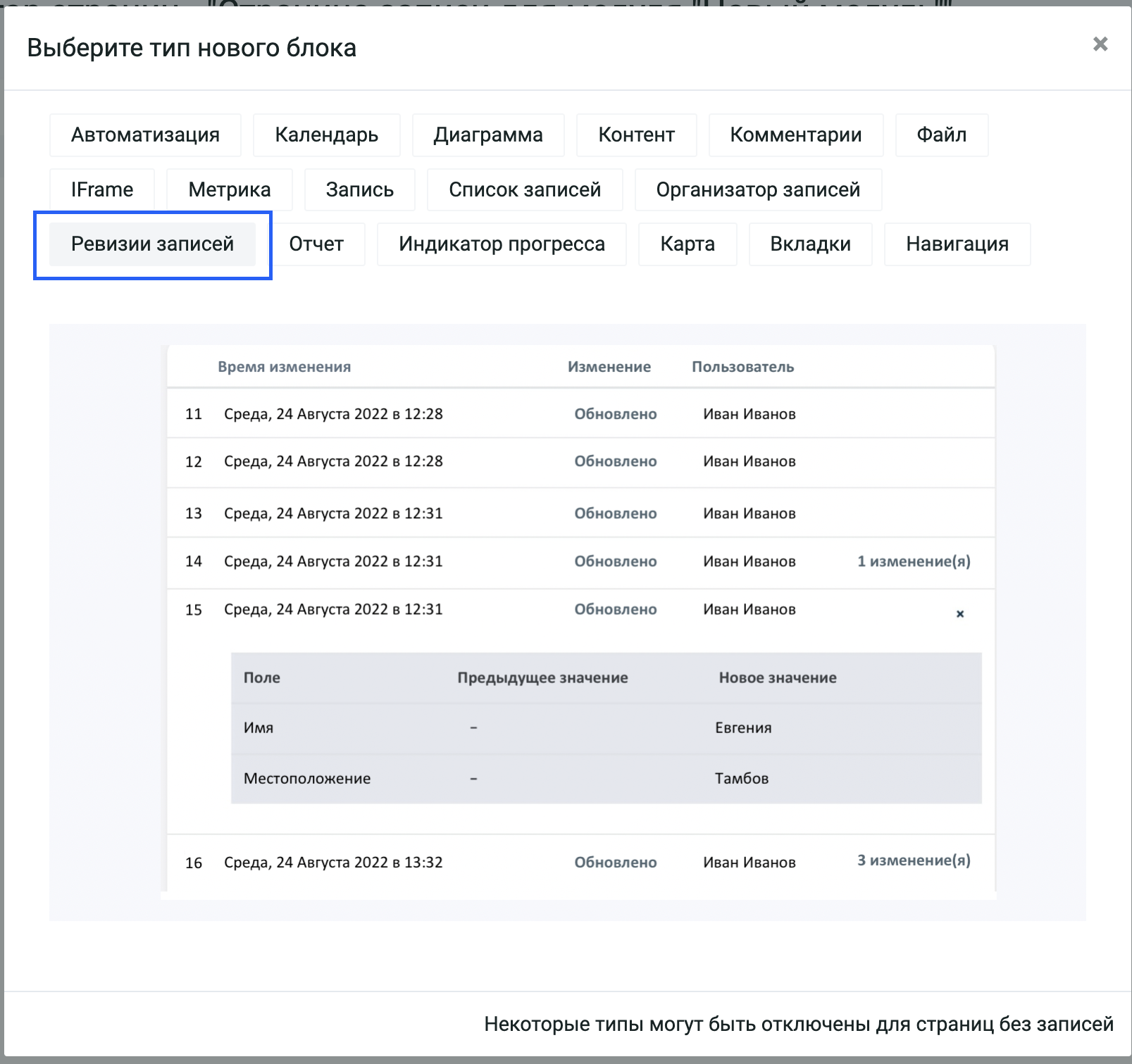Image resolution: width=1132 pixels, height=1064 pixels.
Task: Choose the Организатор записей block type
Action: click(759, 189)
